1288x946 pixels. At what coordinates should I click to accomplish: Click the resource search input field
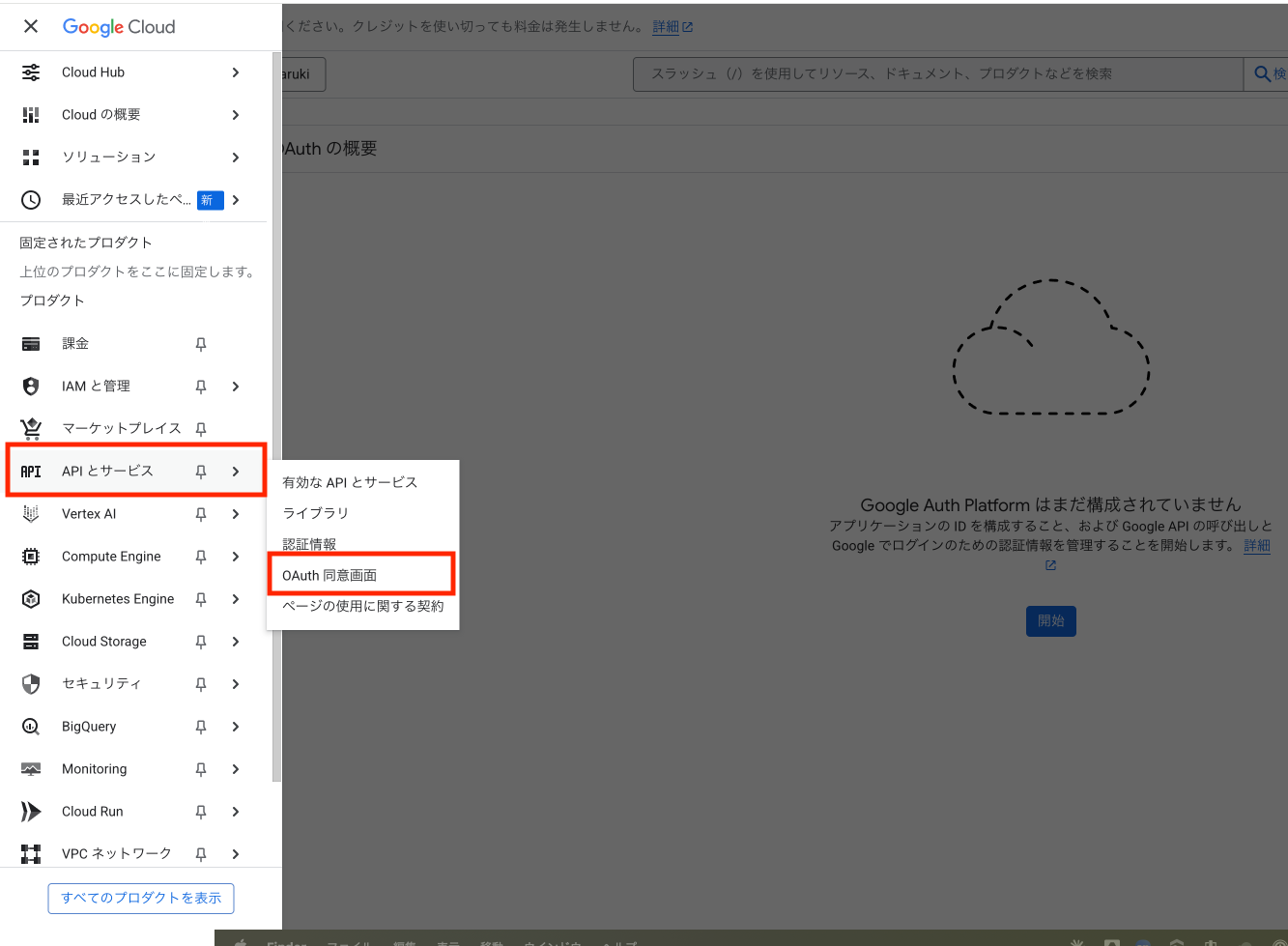pos(937,73)
